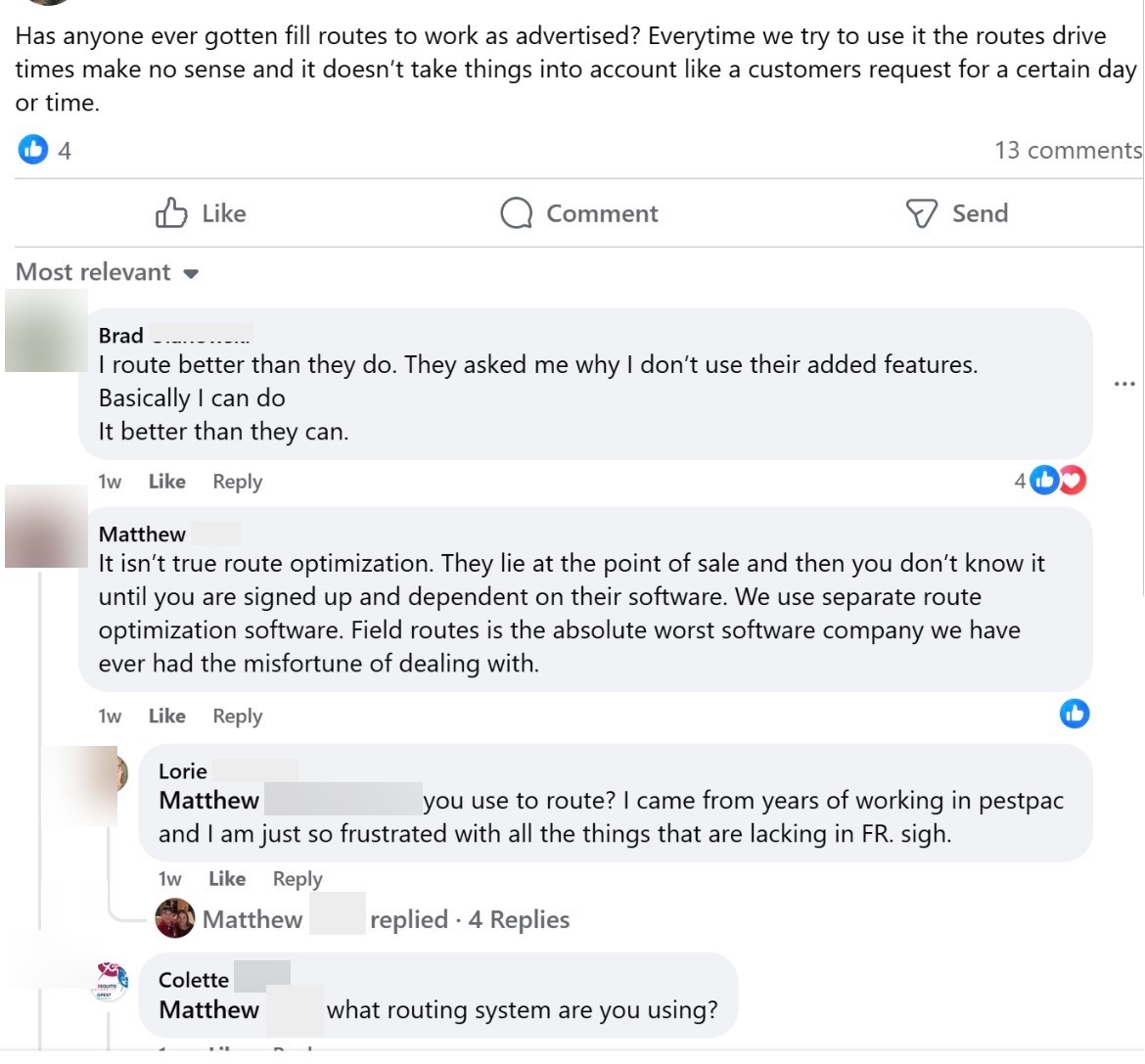
Task: Click the heart reaction on Brad's comment
Action: pos(1073,480)
